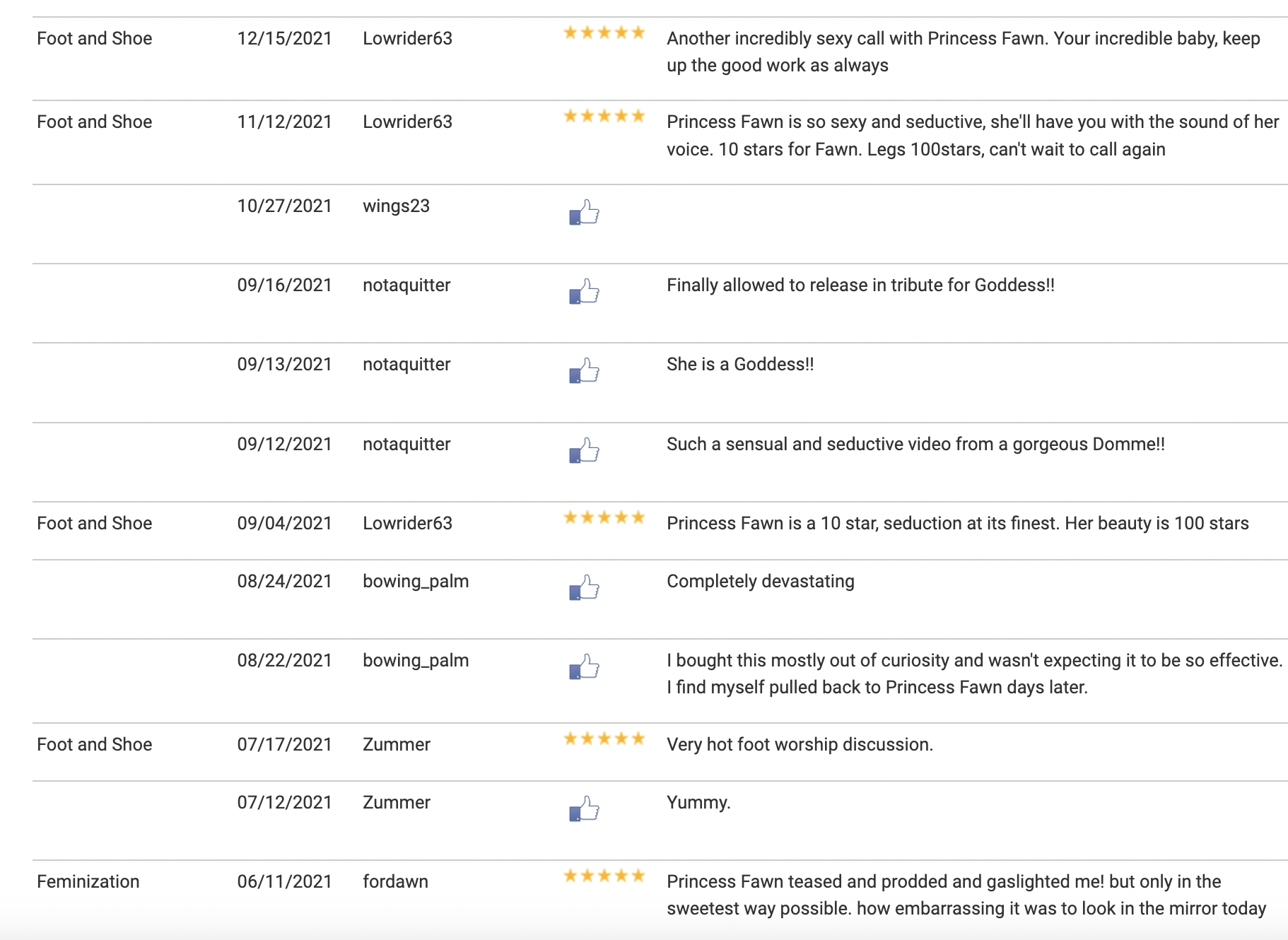Click thumbs-up icon on 09/12/2021 review

[584, 450]
